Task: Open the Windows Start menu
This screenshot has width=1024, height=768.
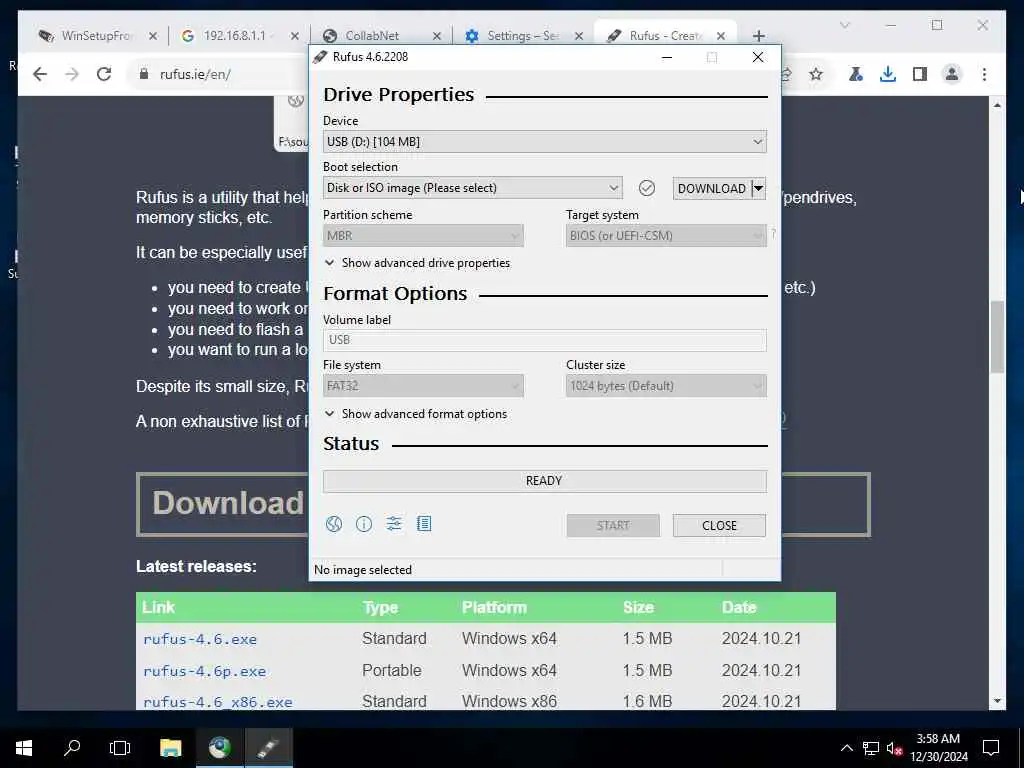Action: (24, 748)
